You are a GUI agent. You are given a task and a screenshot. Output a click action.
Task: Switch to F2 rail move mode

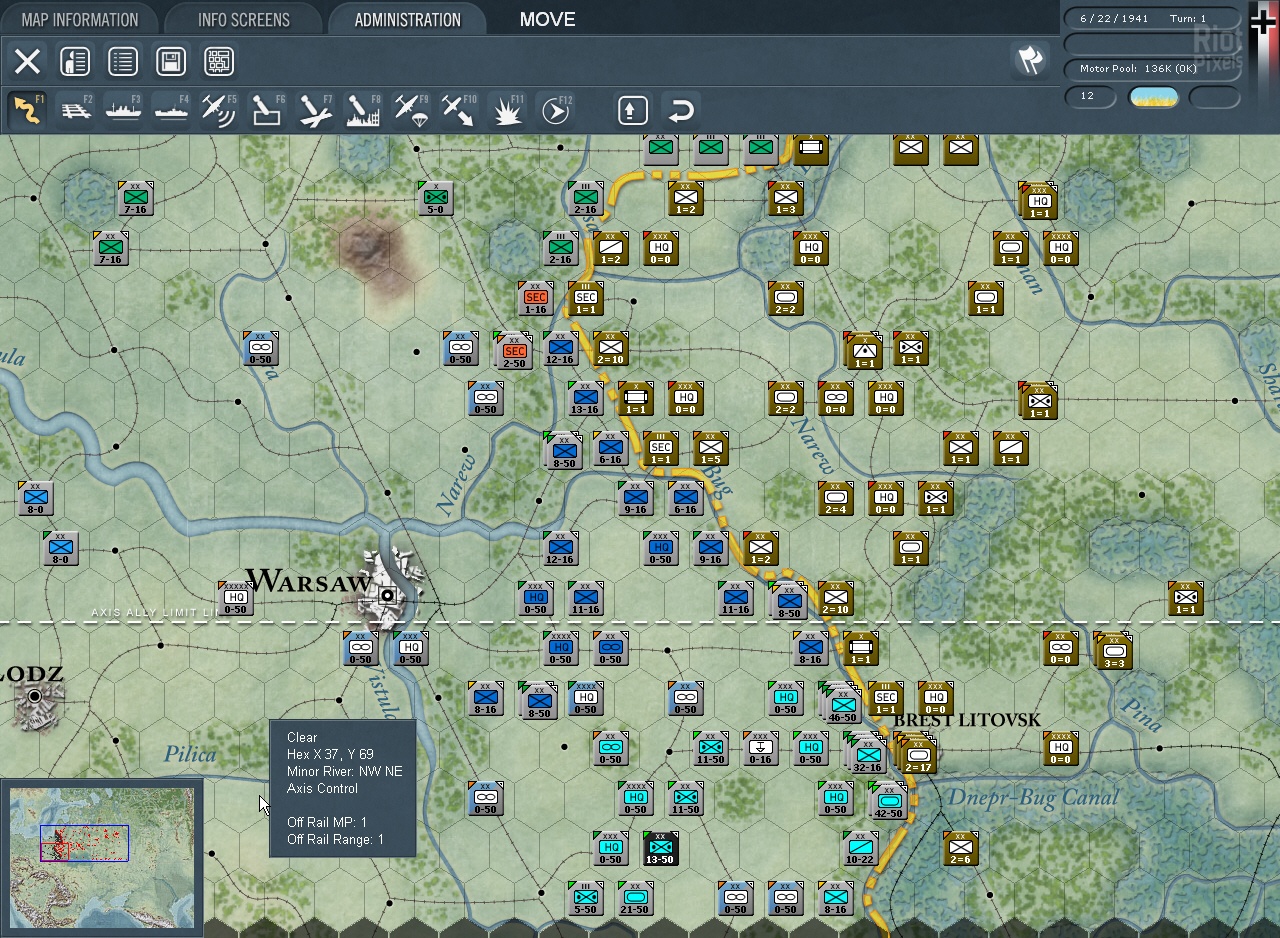tap(75, 110)
